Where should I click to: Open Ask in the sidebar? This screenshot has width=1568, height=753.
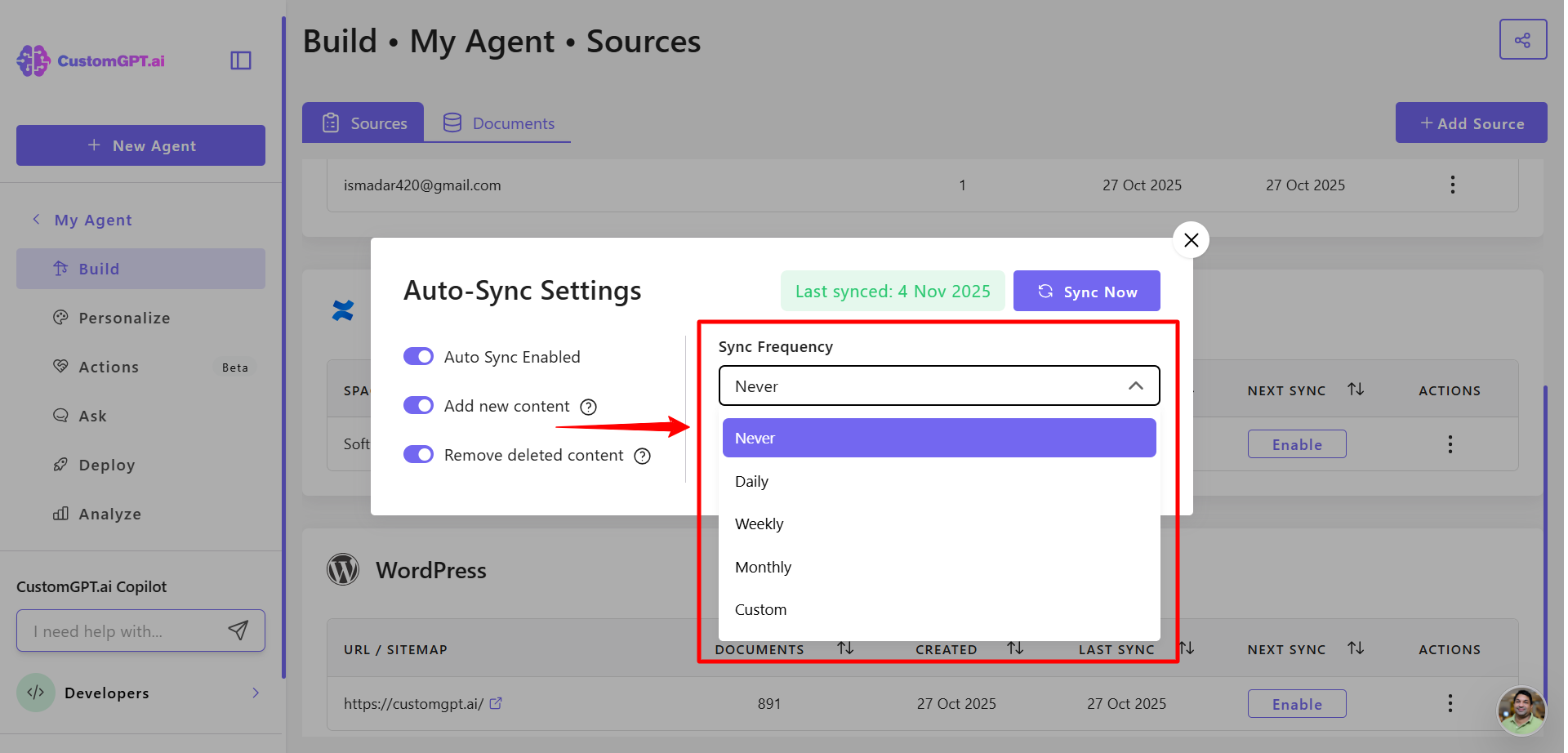point(140,416)
